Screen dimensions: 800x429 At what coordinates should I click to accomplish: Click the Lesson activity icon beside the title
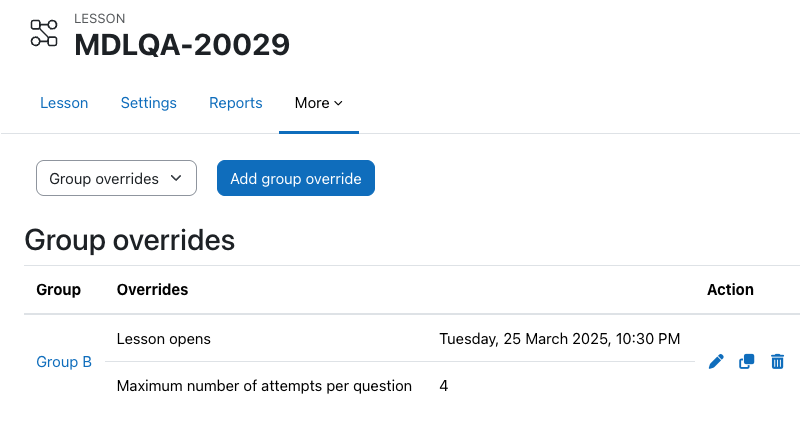[44, 33]
